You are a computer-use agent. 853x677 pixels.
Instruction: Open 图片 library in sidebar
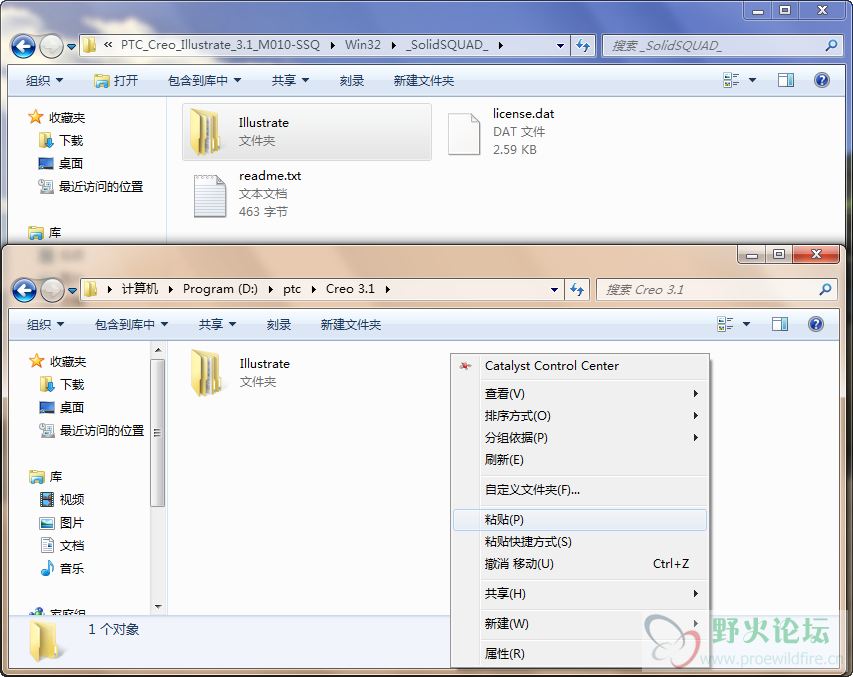[x=61, y=523]
